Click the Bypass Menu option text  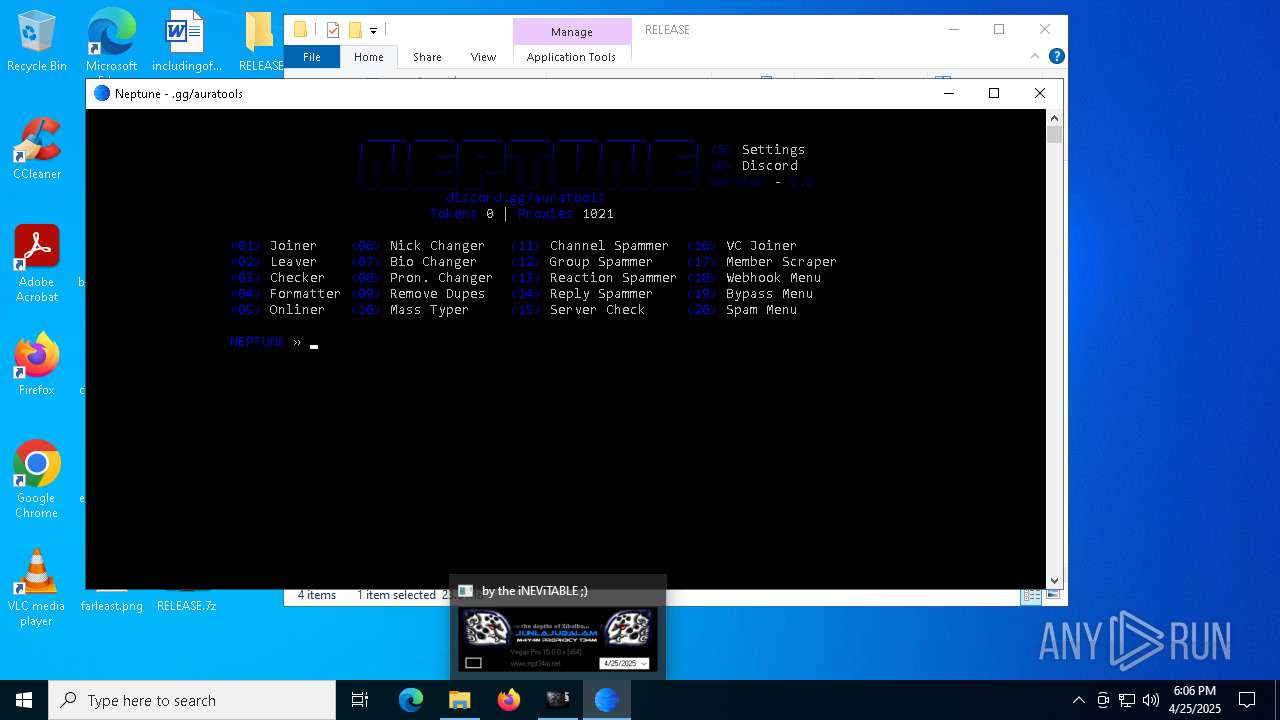(x=769, y=293)
